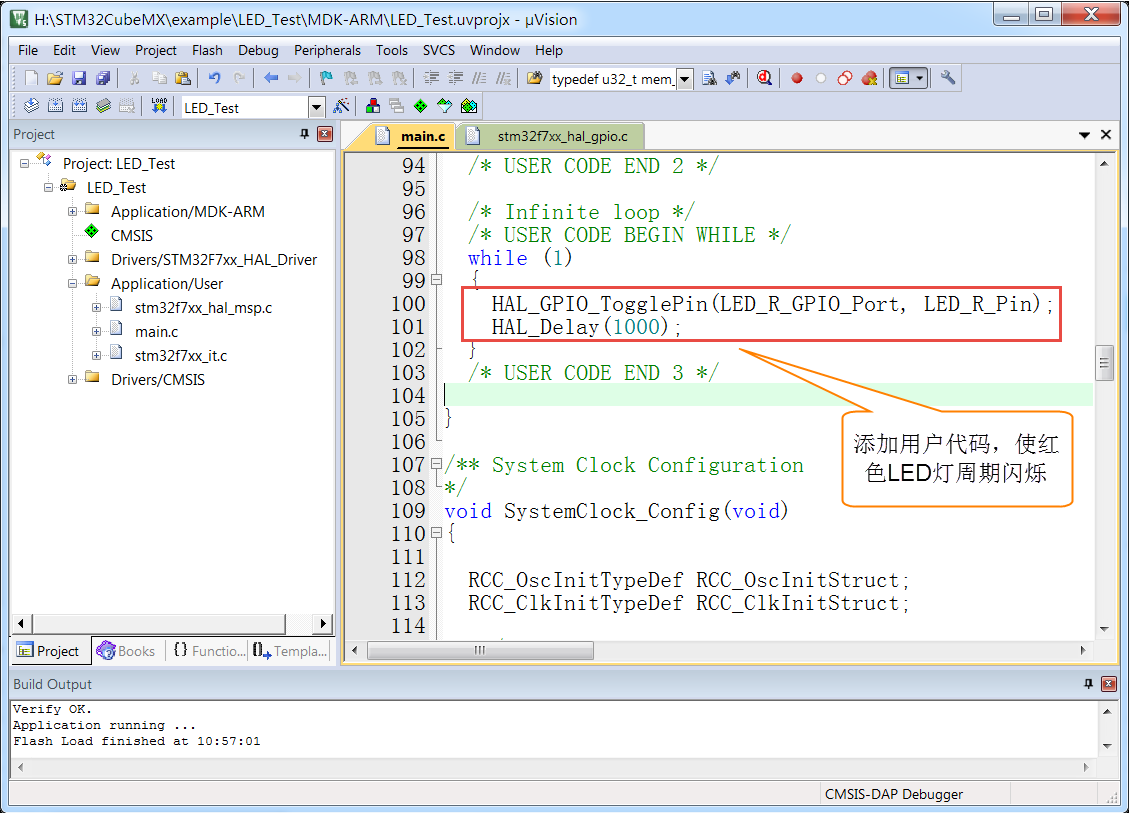The height and width of the screenshot is (813, 1129).
Task: Rebuild all target files
Action: pyautogui.click(x=79, y=106)
